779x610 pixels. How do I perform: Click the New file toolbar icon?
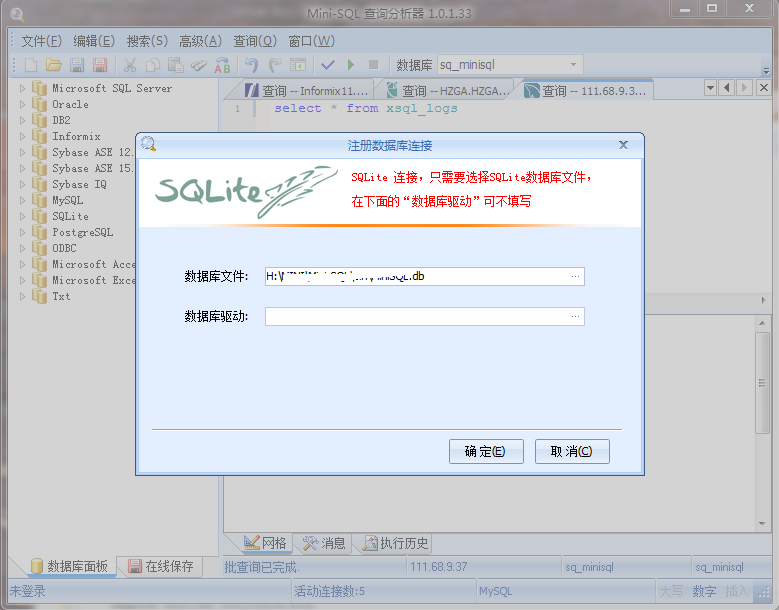click(x=31, y=65)
